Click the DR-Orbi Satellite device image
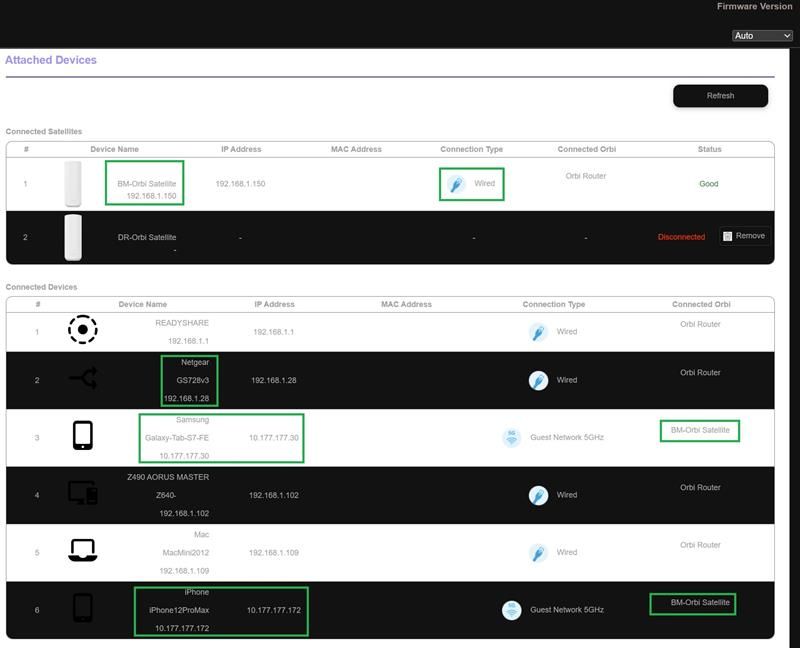The image size is (800, 648). pos(73,237)
